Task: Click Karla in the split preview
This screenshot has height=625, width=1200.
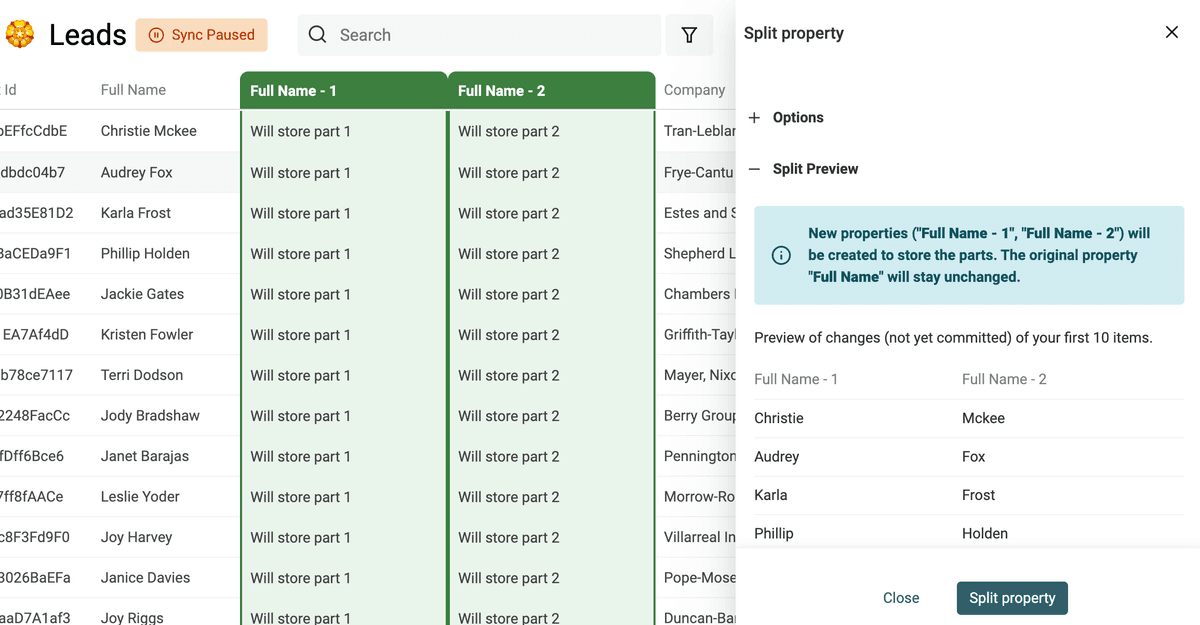Action: (x=771, y=495)
